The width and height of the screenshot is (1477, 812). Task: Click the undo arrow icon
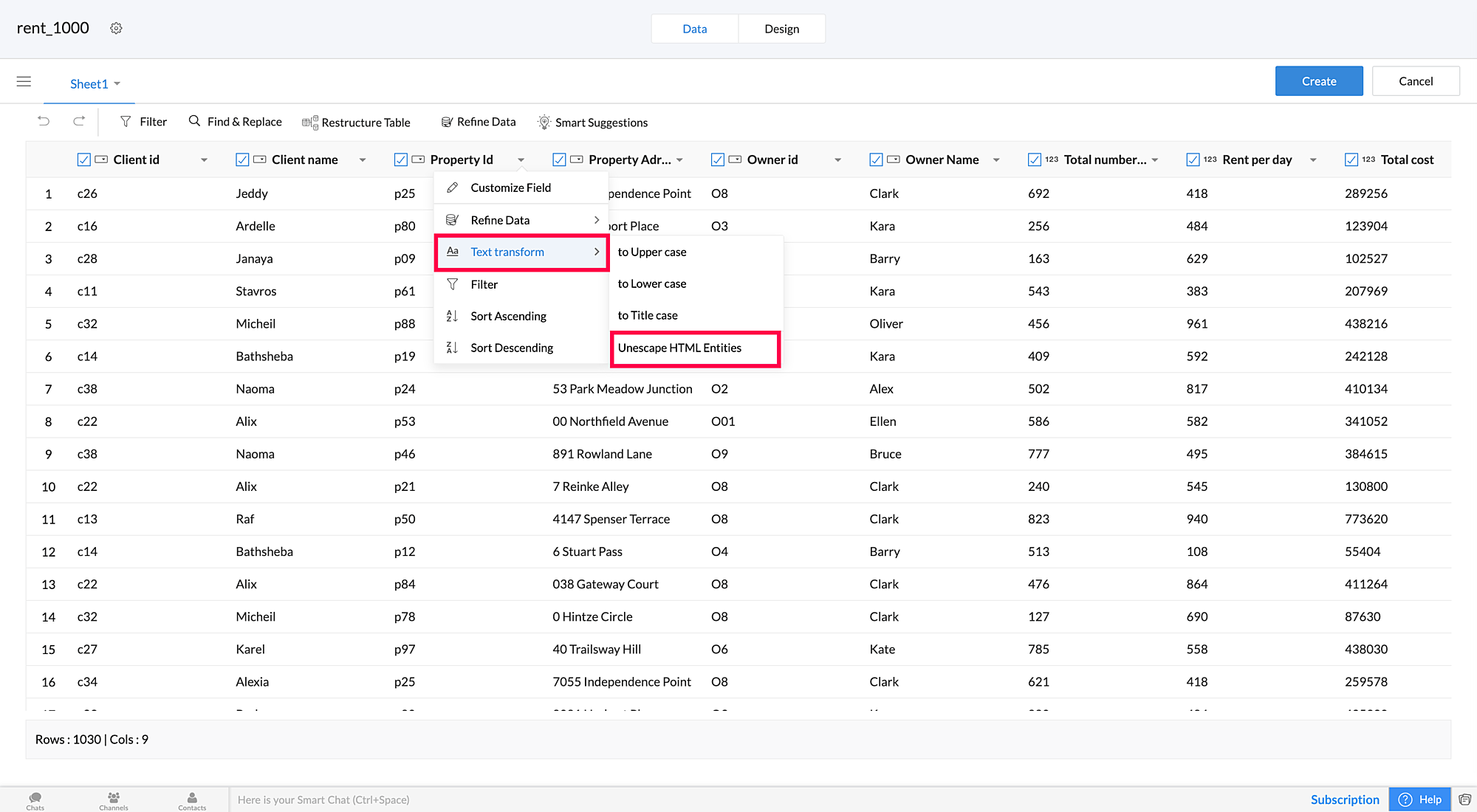pos(44,121)
